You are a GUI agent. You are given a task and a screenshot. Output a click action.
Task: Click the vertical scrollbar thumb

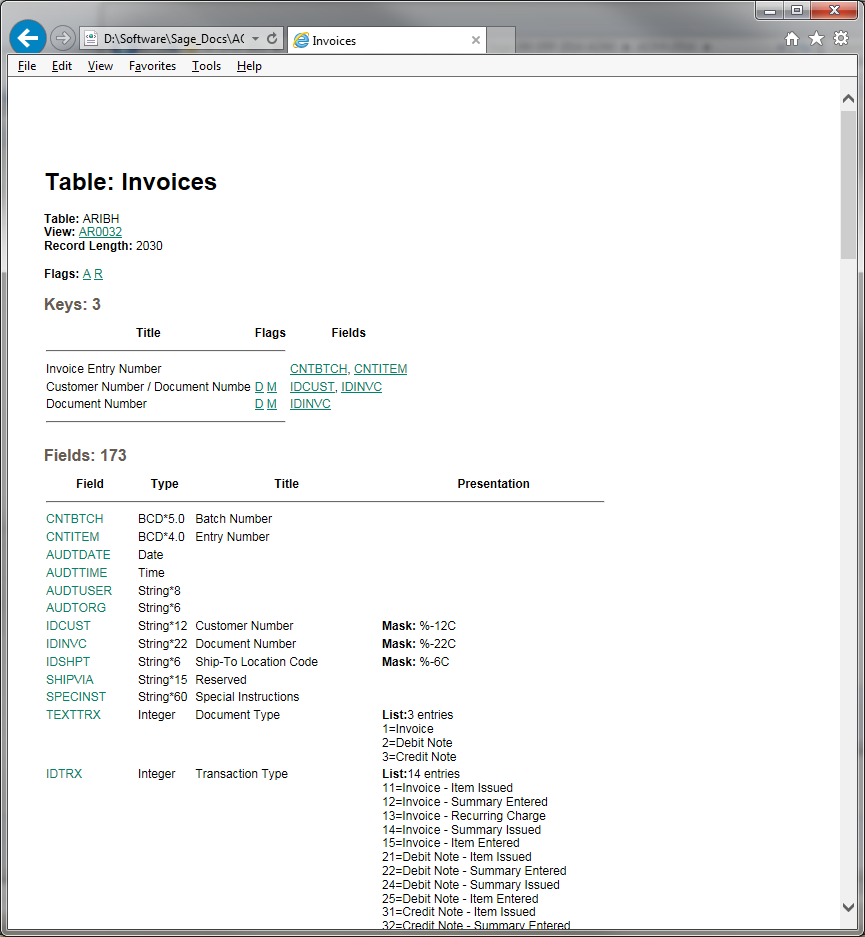(848, 185)
